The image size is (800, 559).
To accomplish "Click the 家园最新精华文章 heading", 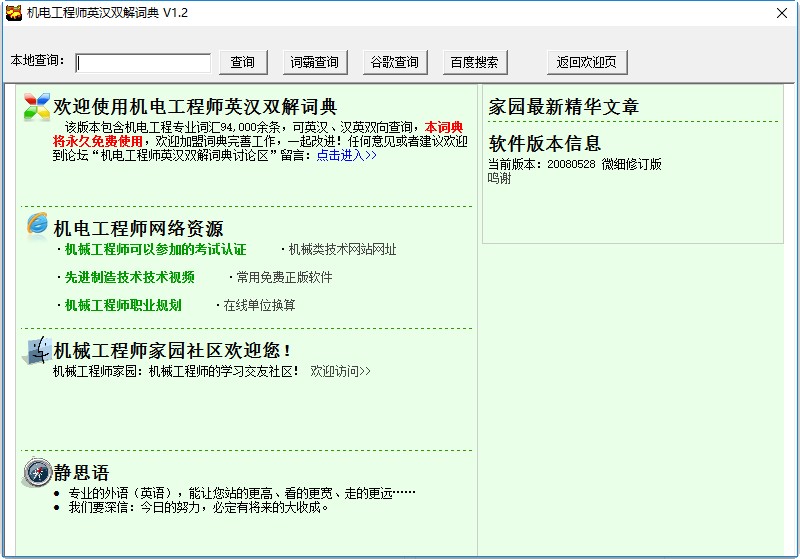I will (x=564, y=107).
